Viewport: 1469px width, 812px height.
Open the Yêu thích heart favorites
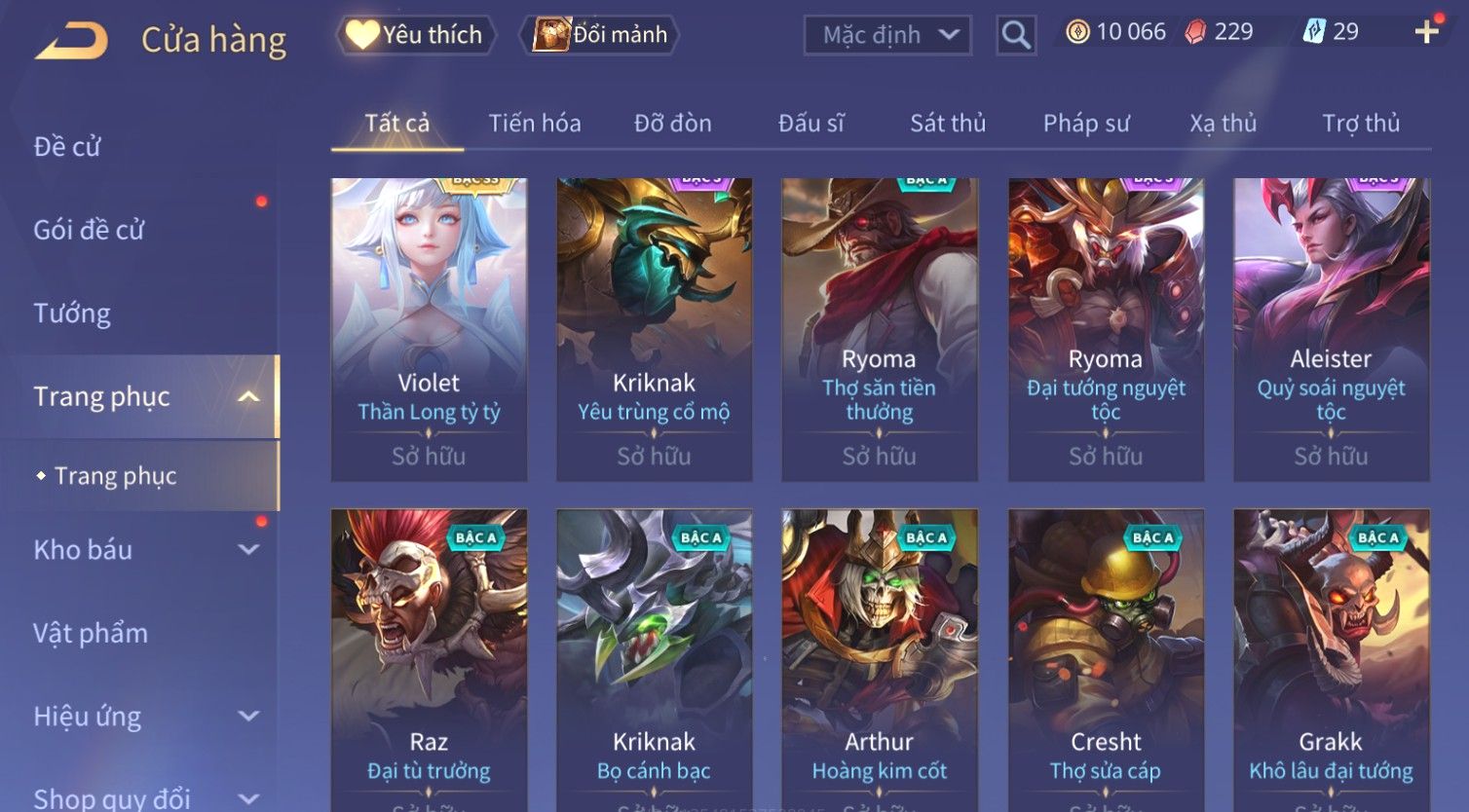362,35
